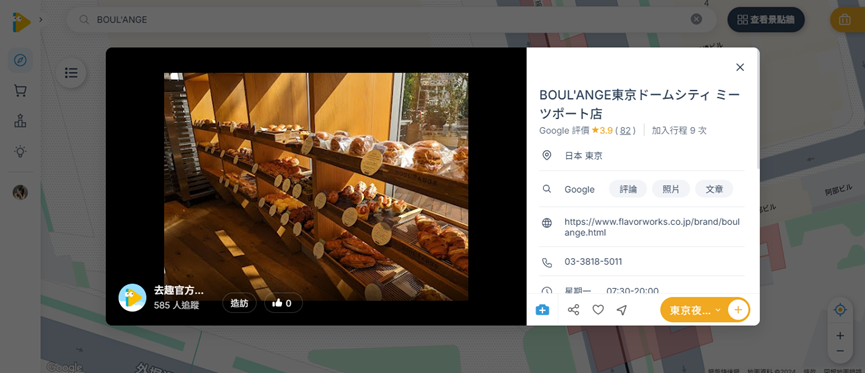Open the flavorworks.co.jp website link

pyautogui.click(x=652, y=227)
